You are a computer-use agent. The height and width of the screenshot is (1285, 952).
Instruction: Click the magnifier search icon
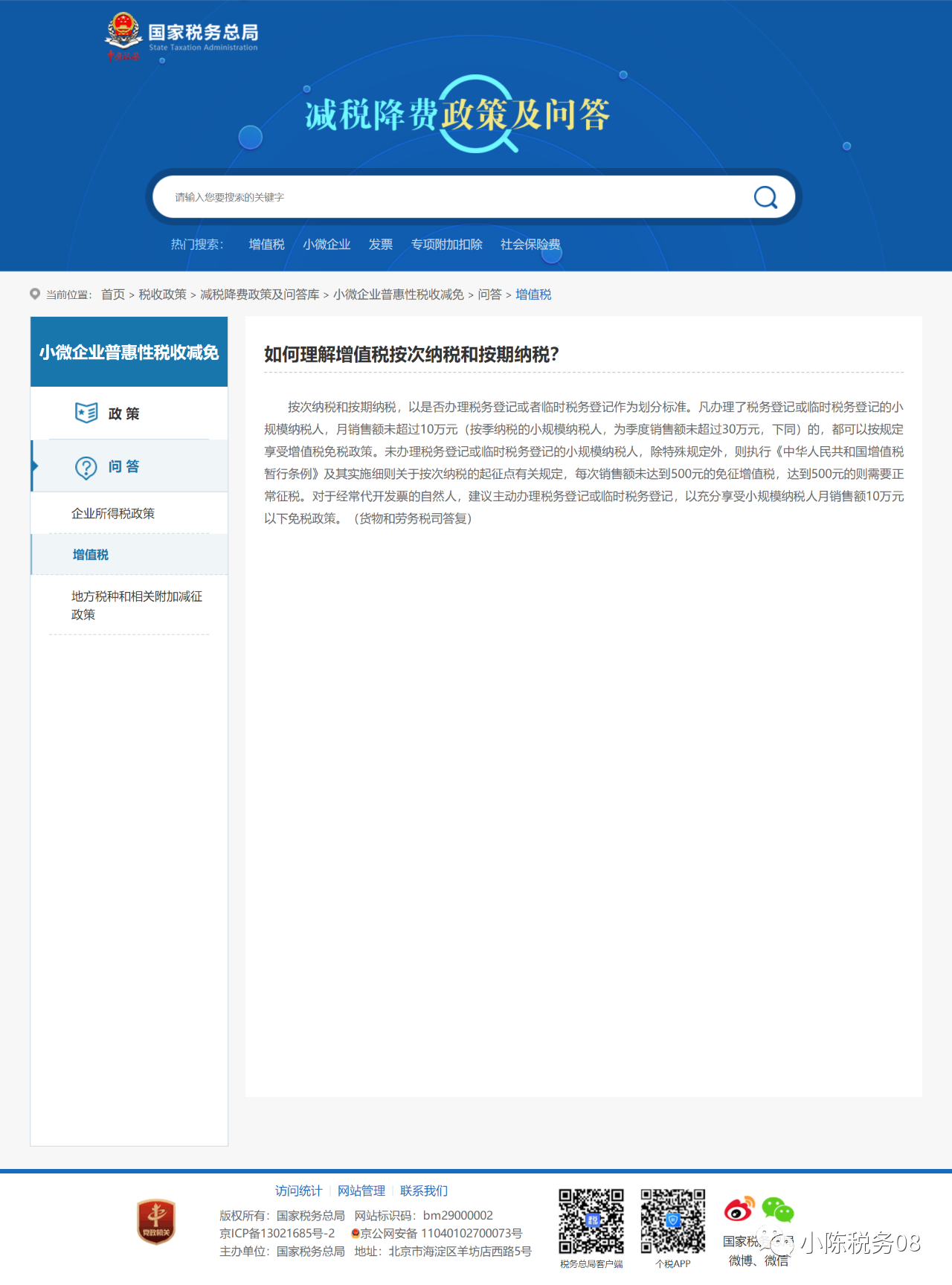(x=765, y=197)
